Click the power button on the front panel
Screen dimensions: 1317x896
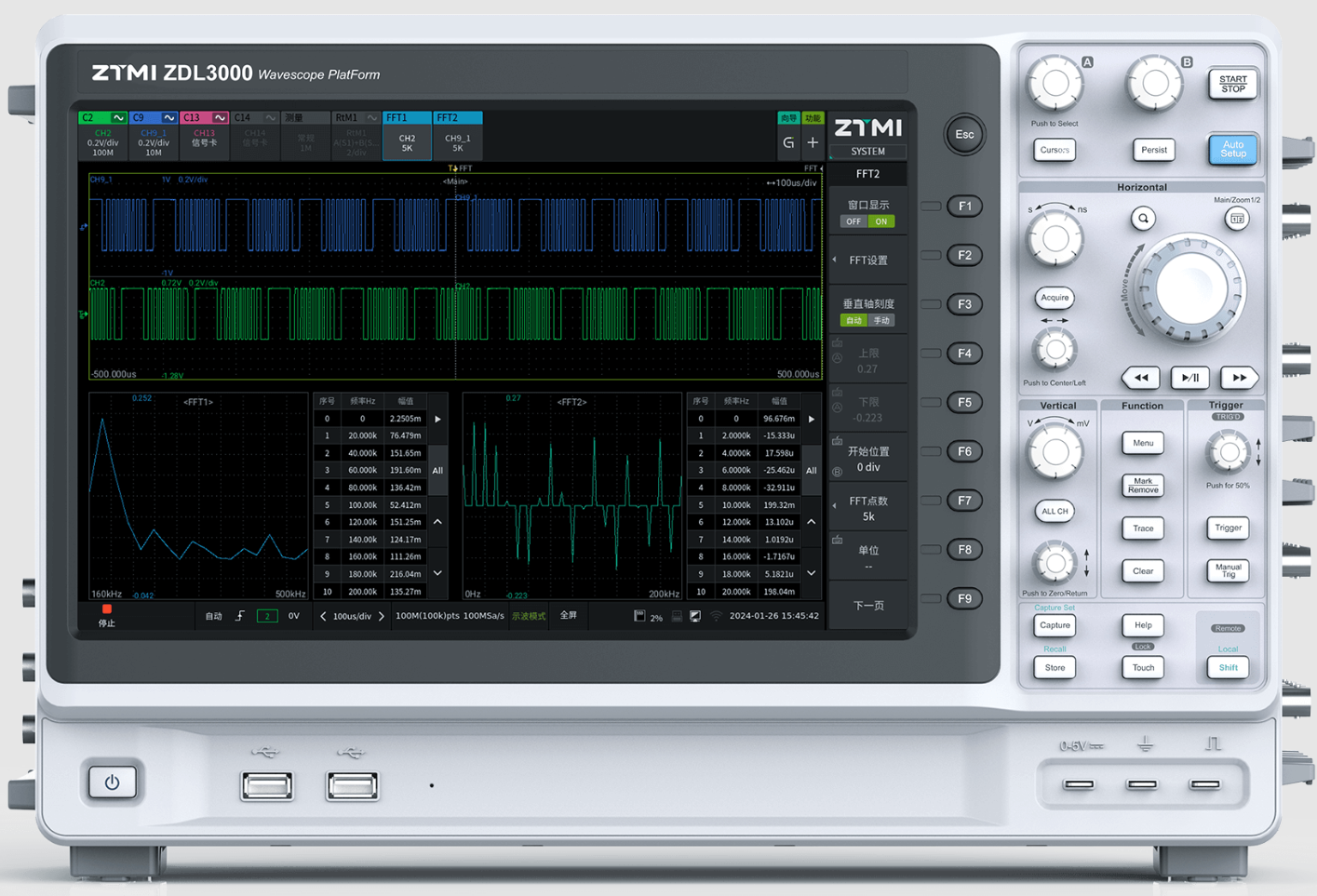[113, 782]
